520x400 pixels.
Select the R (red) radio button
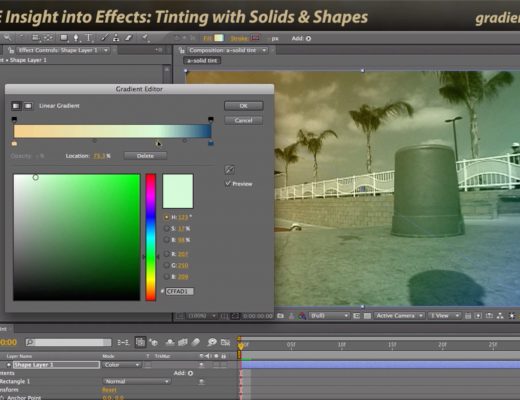coord(166,254)
